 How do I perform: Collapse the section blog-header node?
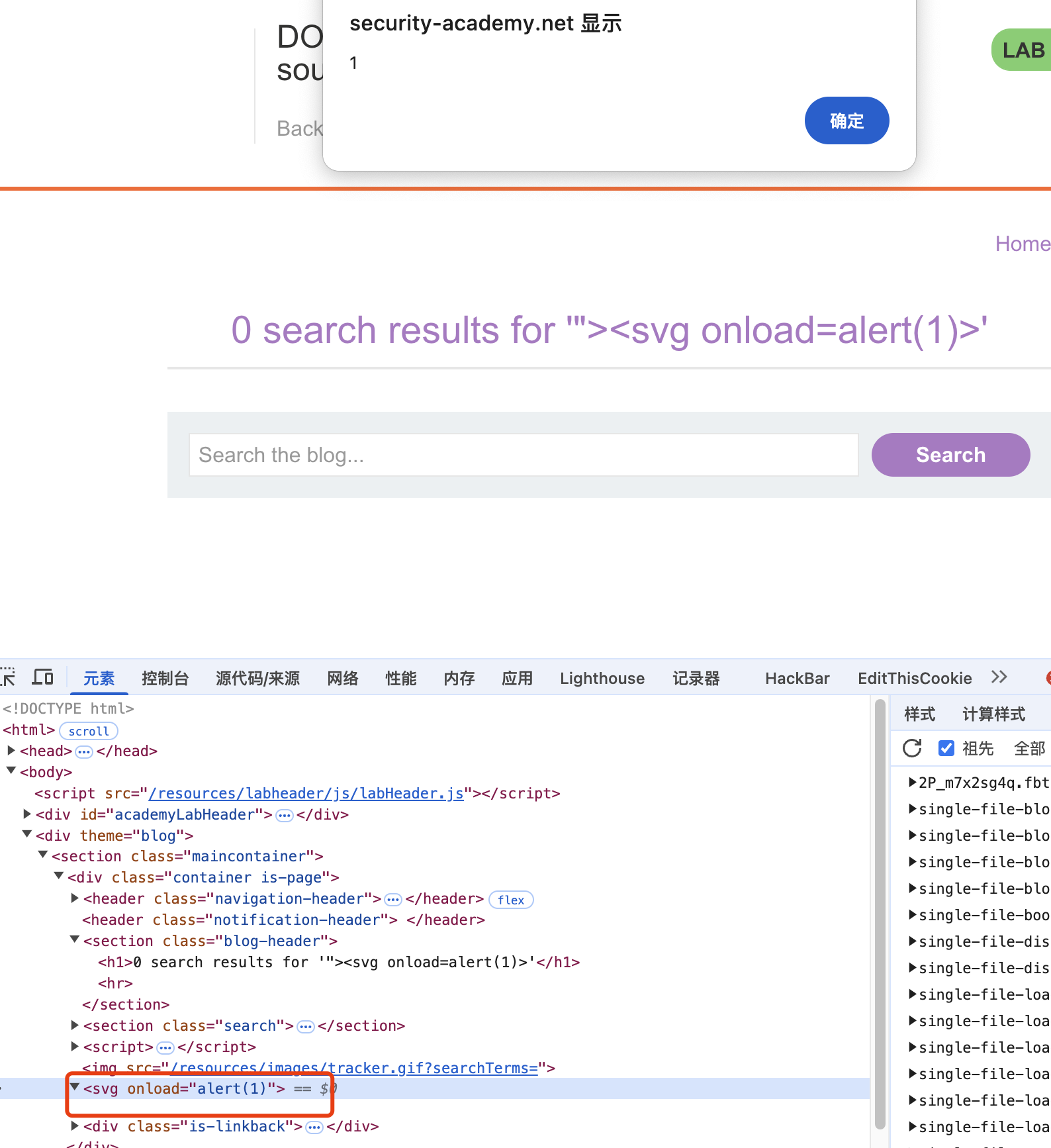75,940
